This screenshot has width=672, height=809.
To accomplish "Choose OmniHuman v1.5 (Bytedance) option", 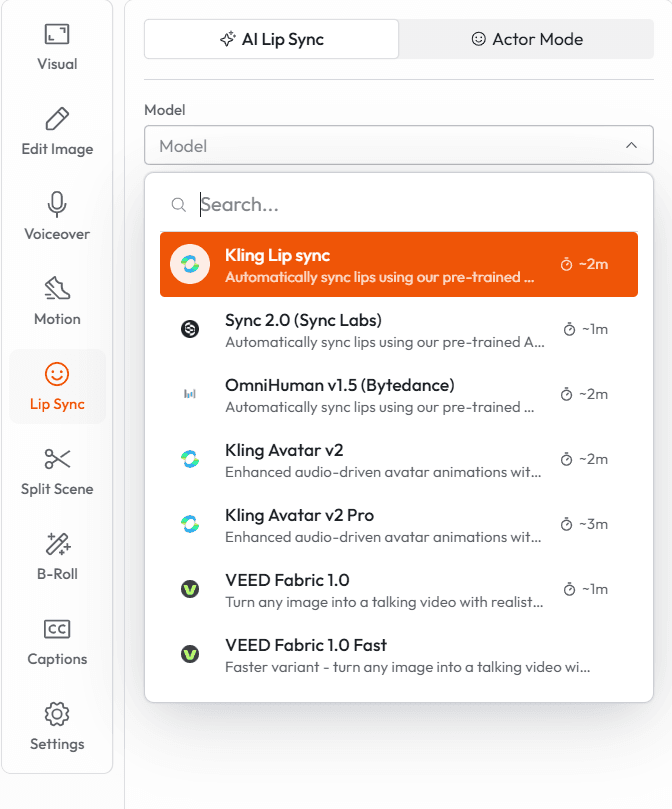I will [399, 394].
